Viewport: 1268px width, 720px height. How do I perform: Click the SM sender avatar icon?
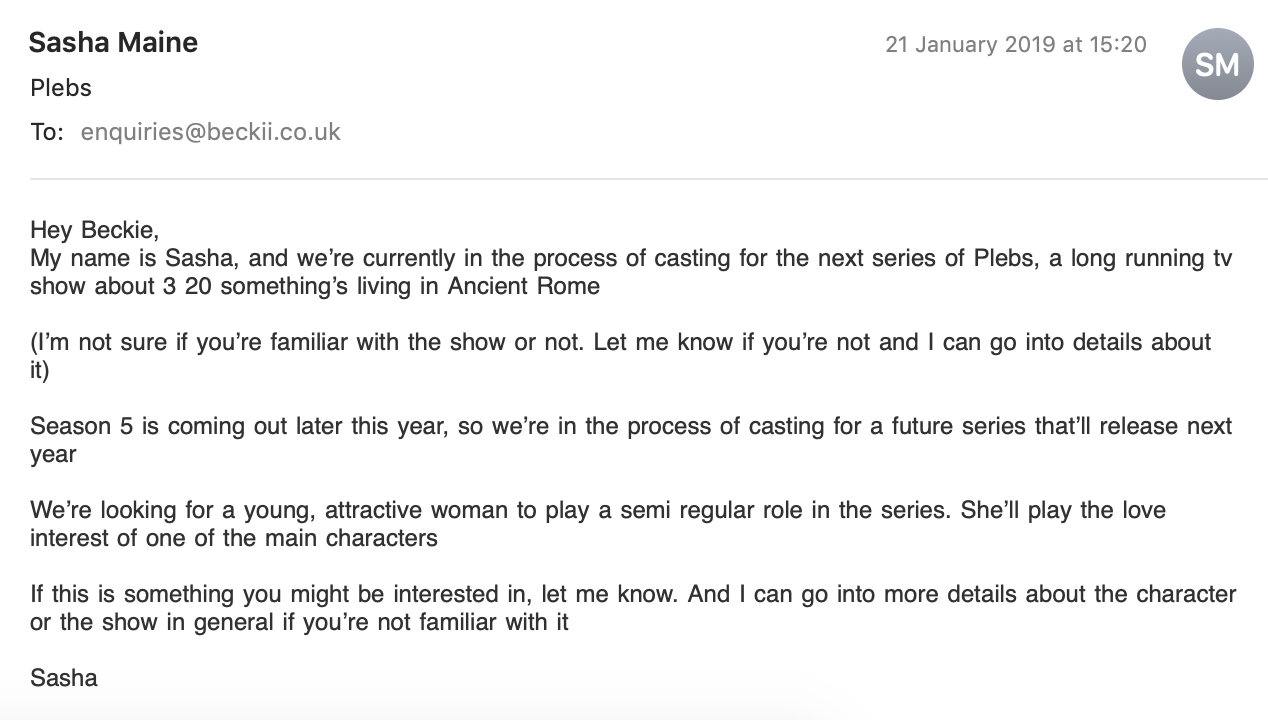tap(1217, 64)
